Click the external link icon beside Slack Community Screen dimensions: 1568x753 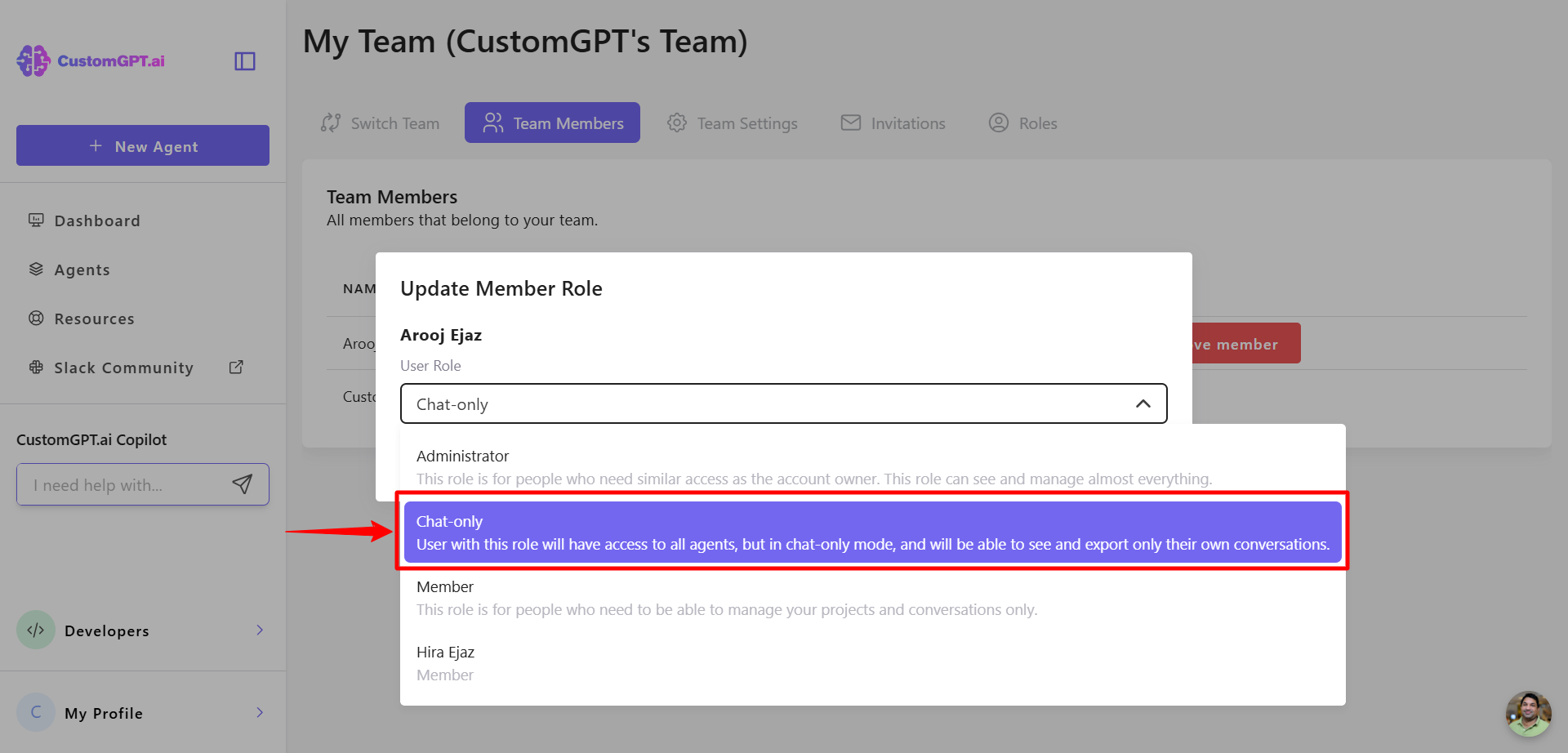[x=236, y=368]
